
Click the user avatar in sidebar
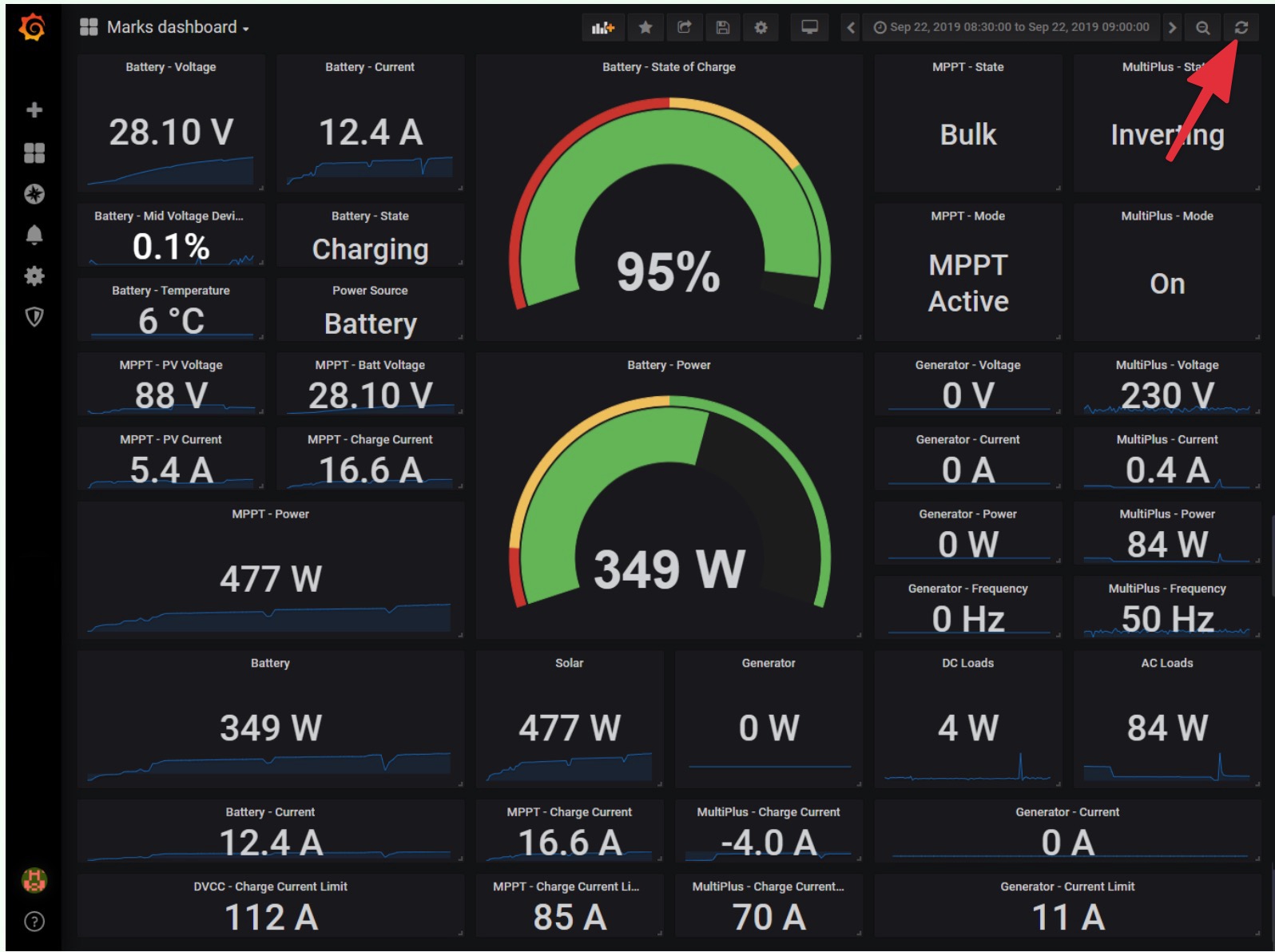(34, 880)
